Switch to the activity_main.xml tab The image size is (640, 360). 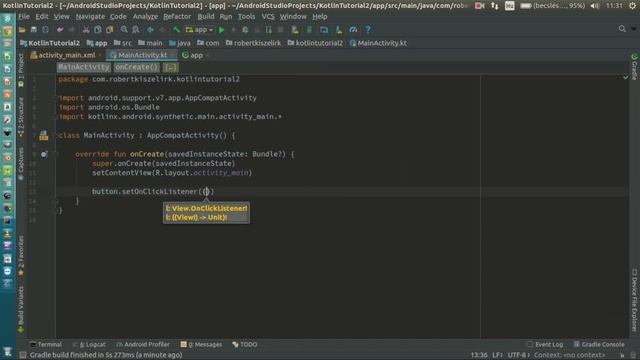[x=67, y=55]
